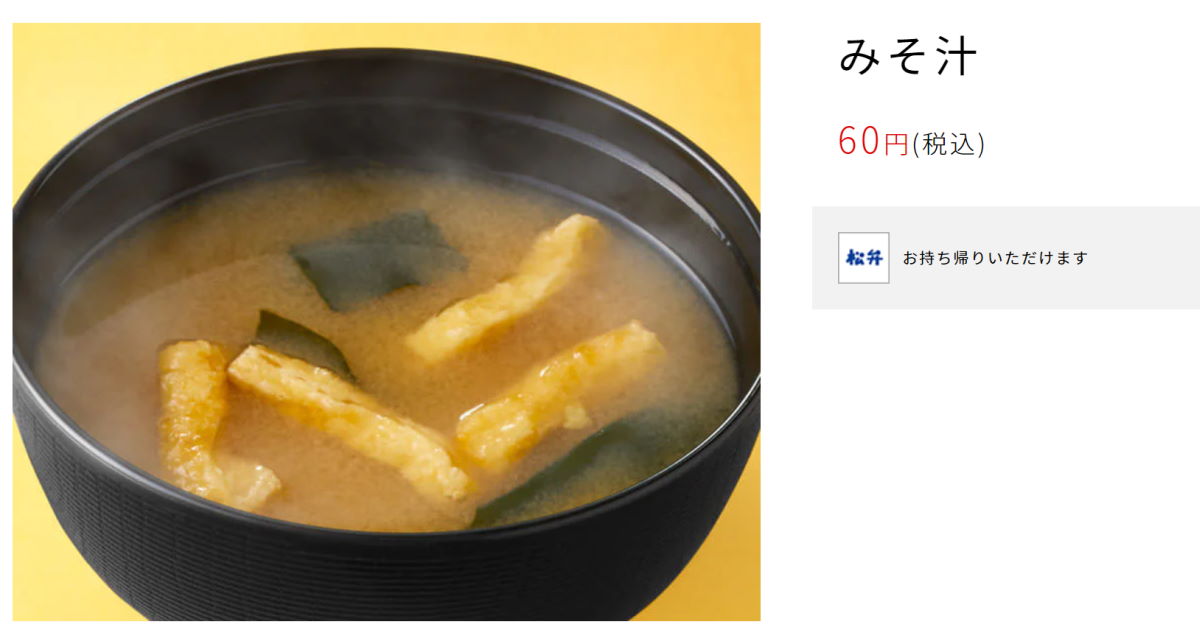Click the red 円 currency character
Screen dimensions: 1200x630
(896, 145)
